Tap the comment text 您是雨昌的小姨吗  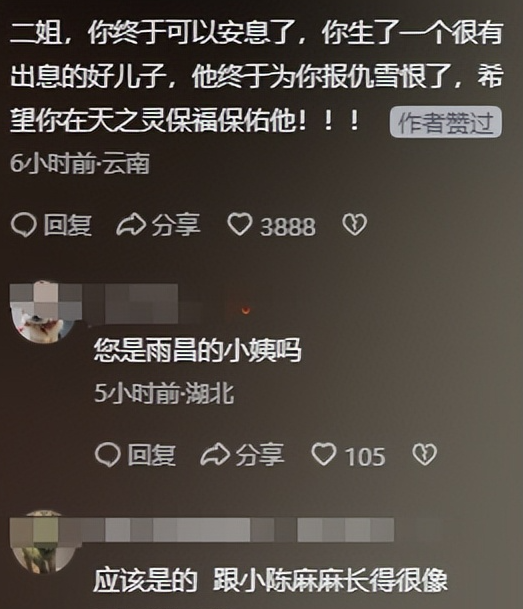point(198,350)
